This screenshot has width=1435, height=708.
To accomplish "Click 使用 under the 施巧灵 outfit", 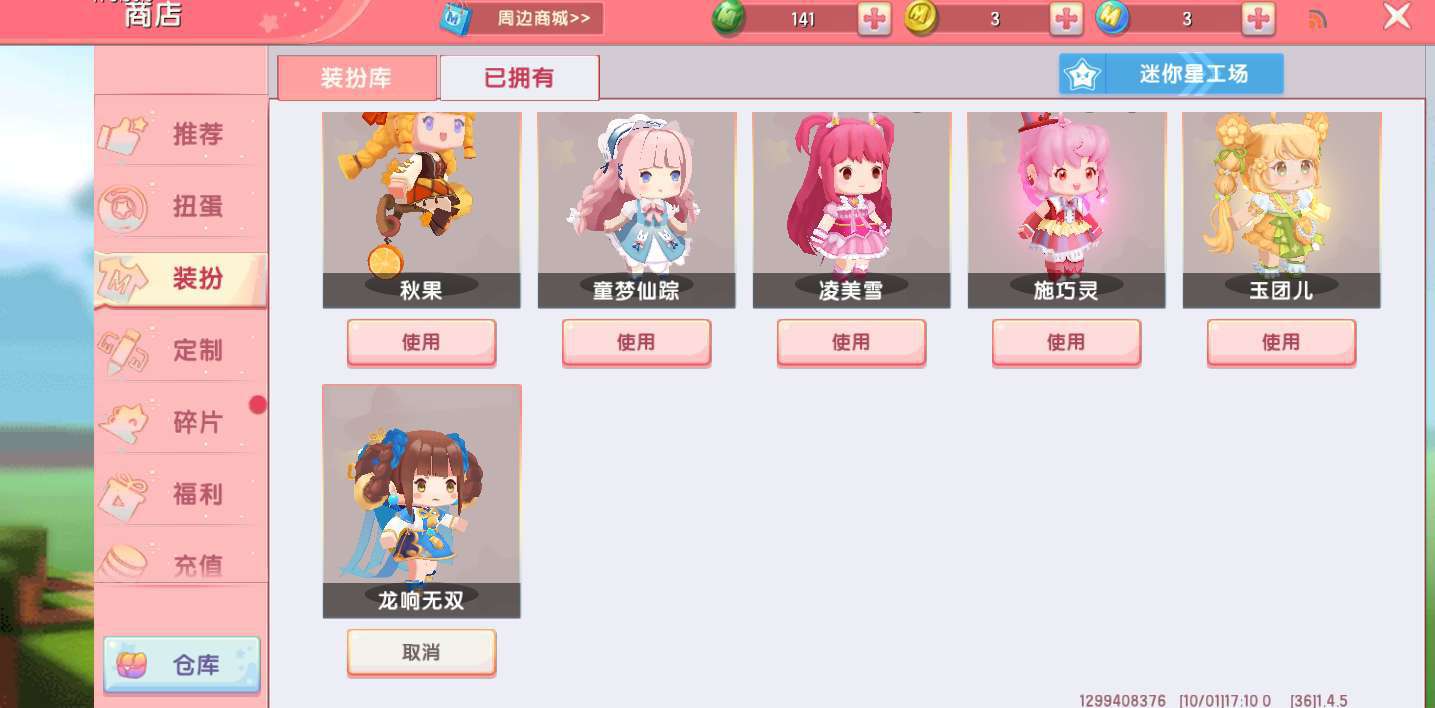I will (x=1066, y=343).
